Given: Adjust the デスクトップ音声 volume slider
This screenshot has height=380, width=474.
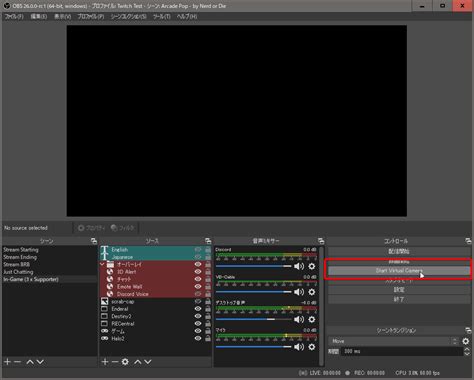Looking at the screenshot, I should [x=254, y=319].
